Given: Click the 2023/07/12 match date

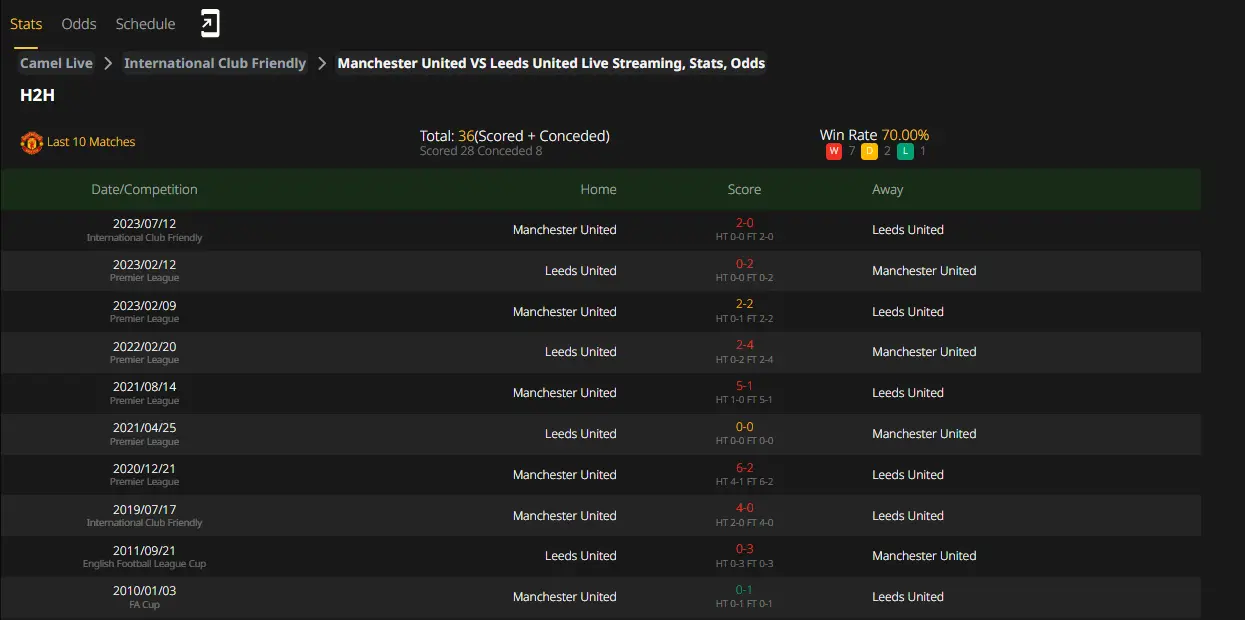Looking at the screenshot, I should coord(144,223).
